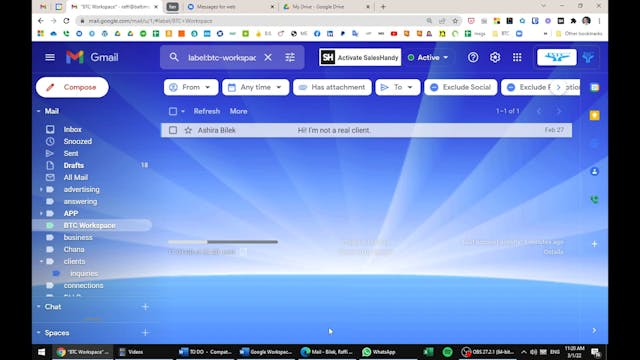Click the Activate SalesHandy button
Screen dimensions: 640x360
(x=360, y=58)
